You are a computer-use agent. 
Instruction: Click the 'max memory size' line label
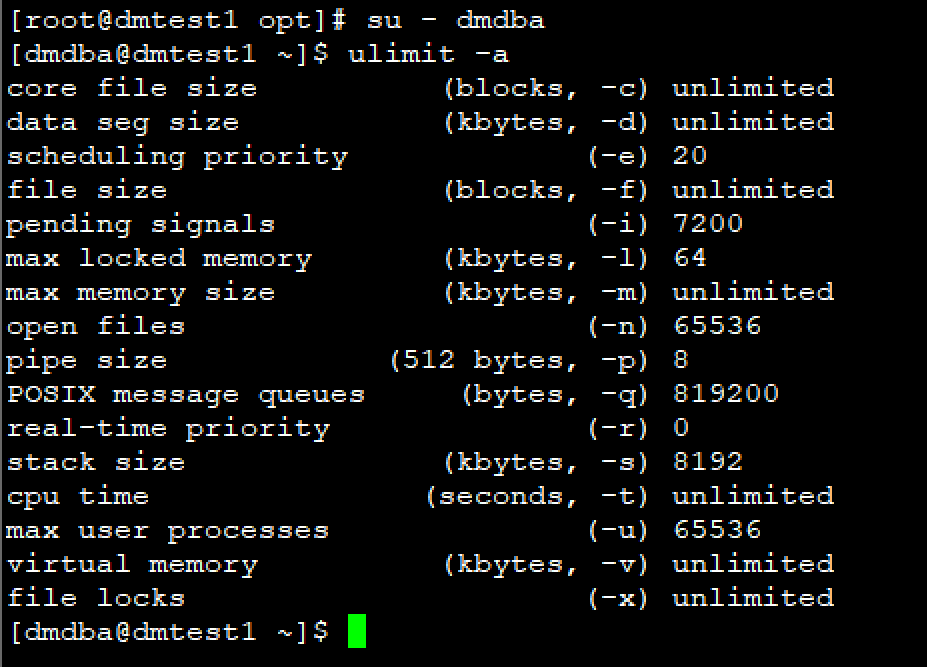pos(141,292)
